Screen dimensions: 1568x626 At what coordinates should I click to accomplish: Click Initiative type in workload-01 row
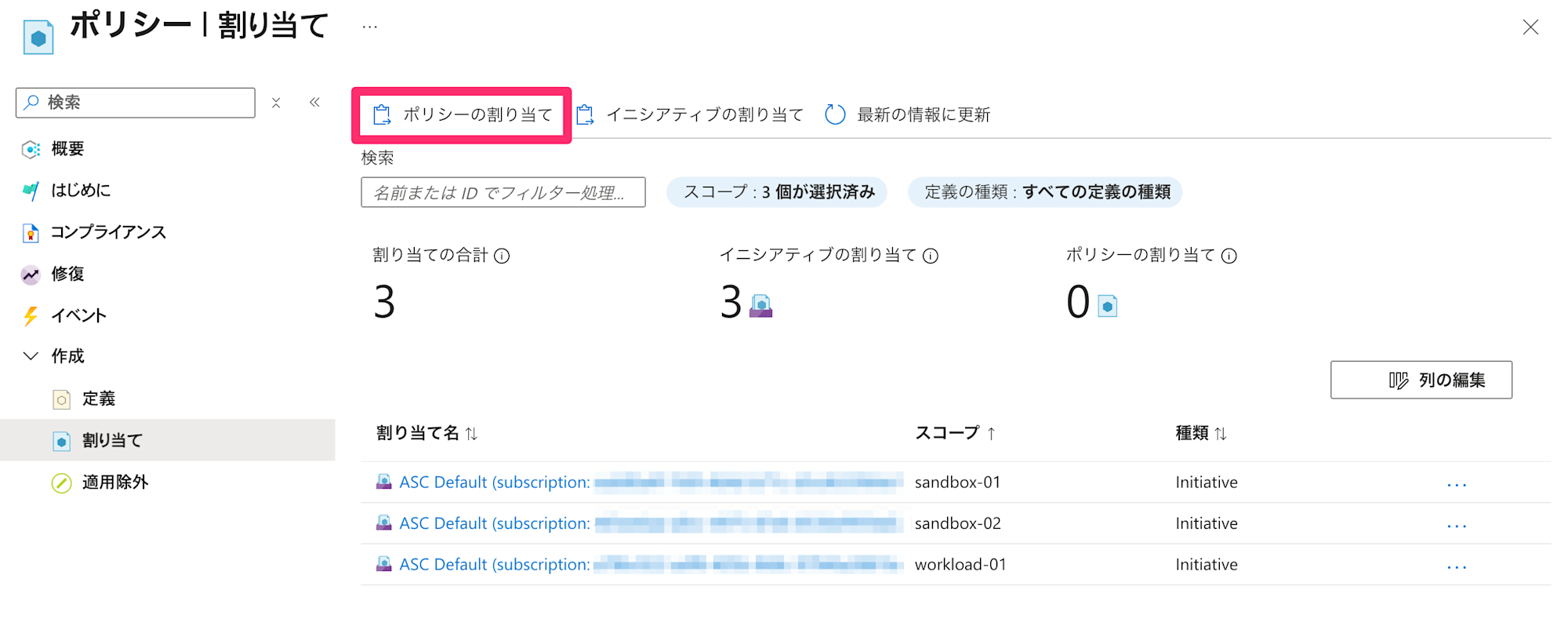1207,565
